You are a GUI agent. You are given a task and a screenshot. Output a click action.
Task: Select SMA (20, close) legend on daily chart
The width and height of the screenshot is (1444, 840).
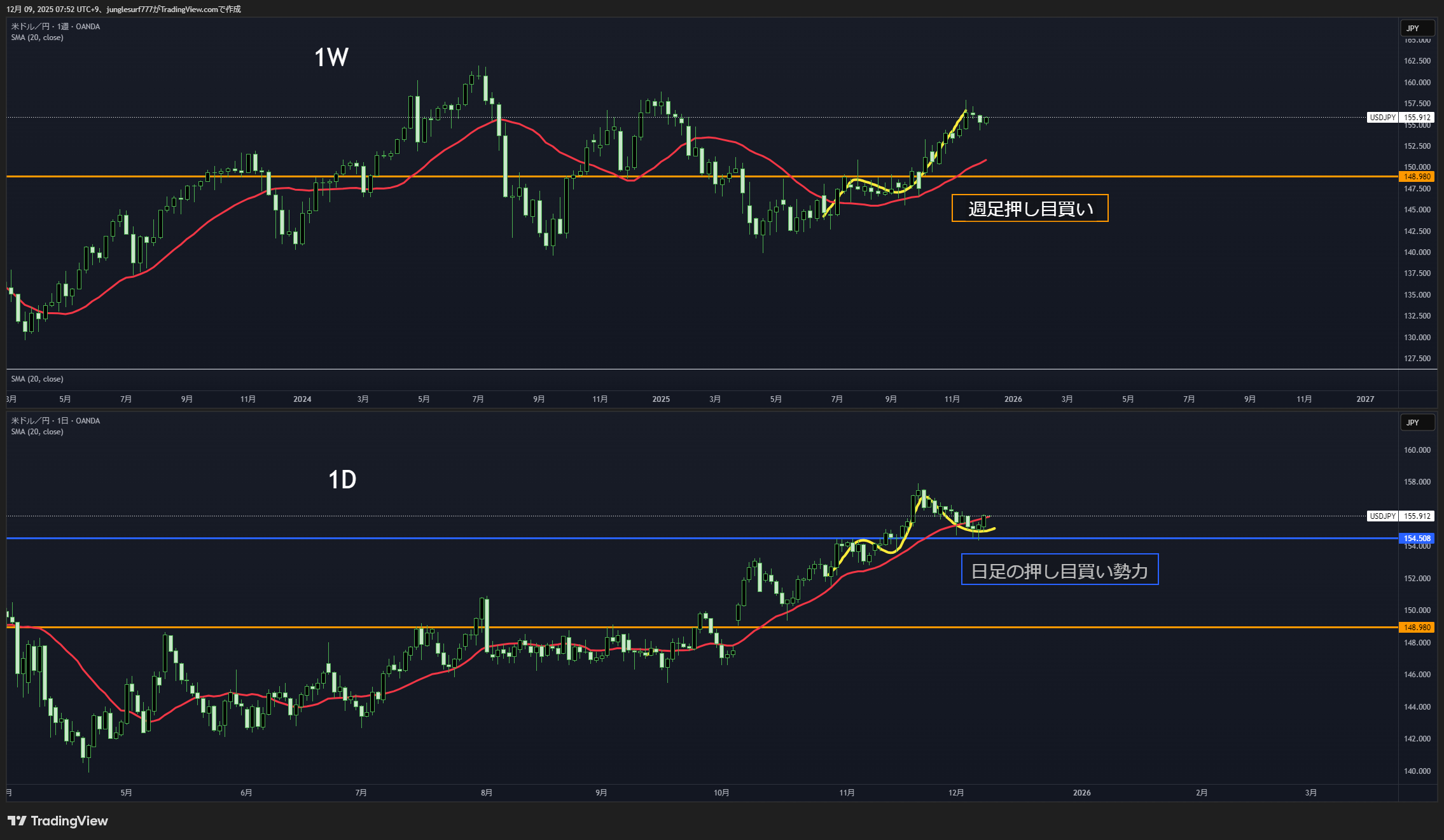click(x=37, y=432)
